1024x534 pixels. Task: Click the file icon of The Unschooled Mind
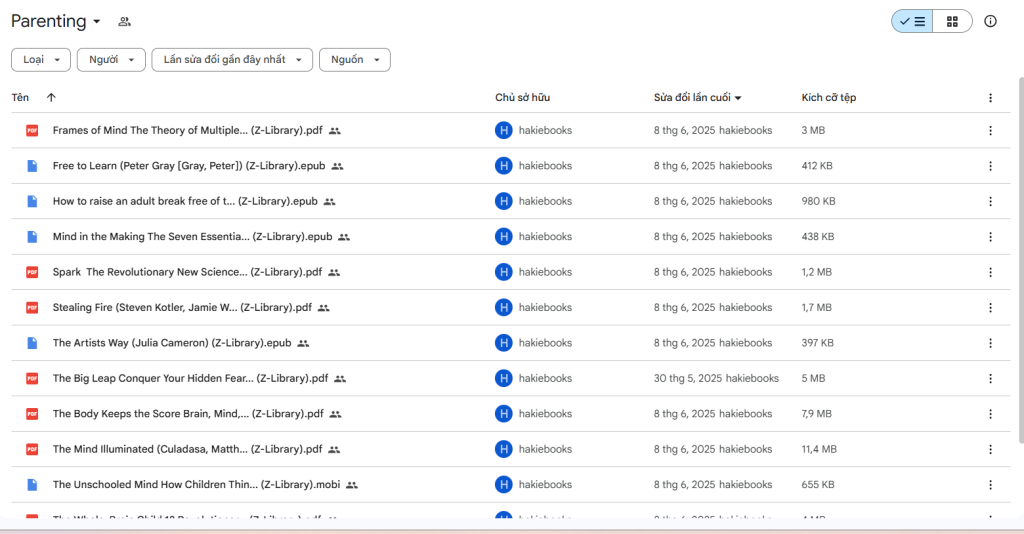(x=32, y=484)
